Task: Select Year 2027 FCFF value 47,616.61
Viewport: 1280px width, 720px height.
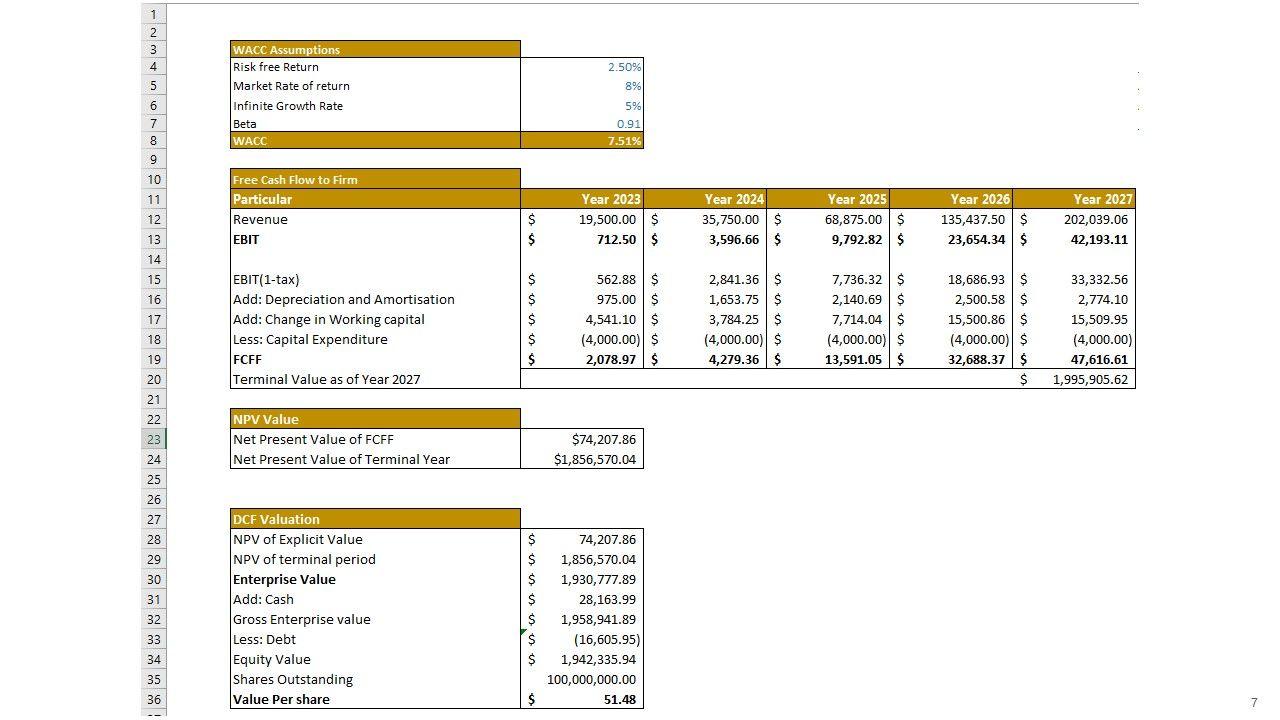Action: click(x=1074, y=359)
